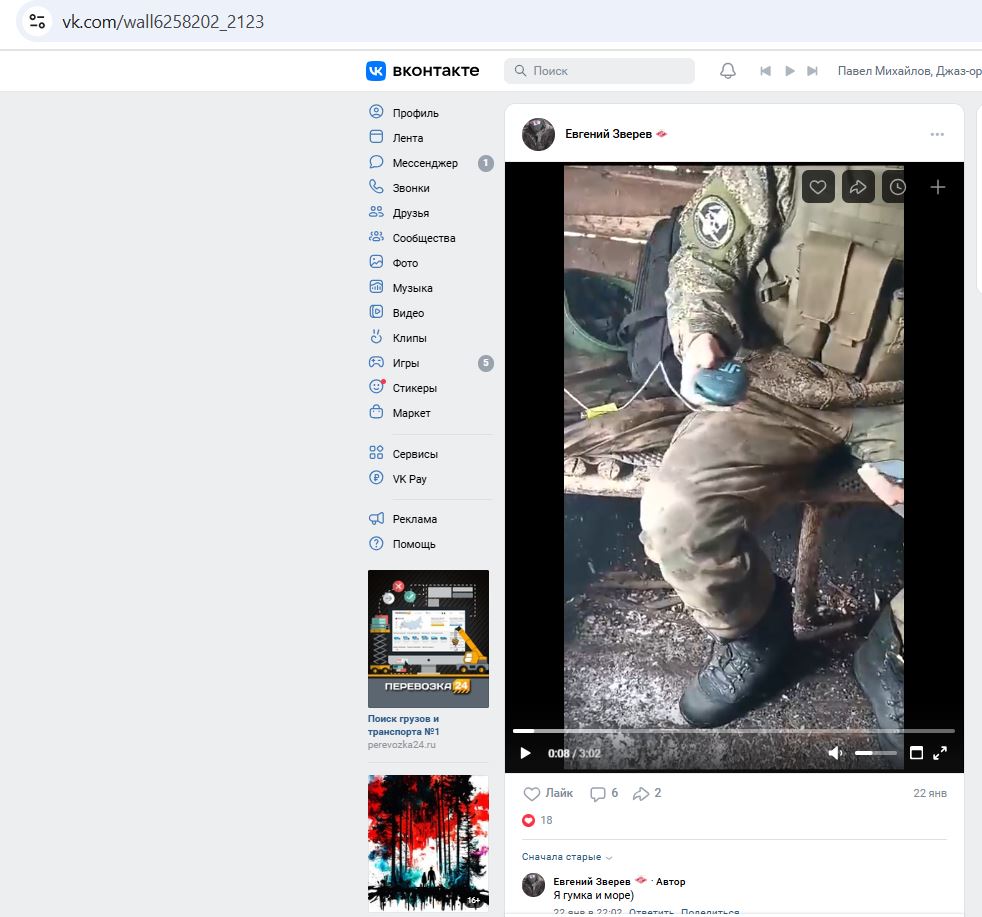Click the Поиск search field

[599, 71]
